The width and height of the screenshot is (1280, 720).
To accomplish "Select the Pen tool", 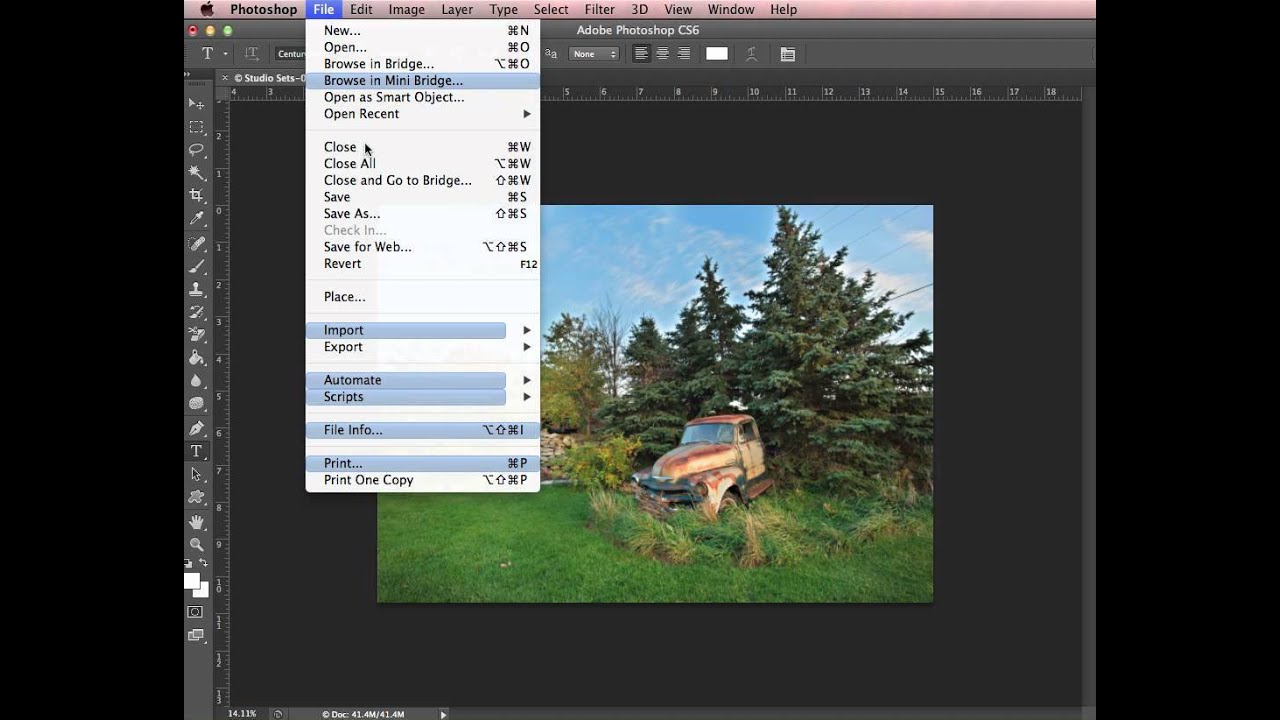I will 196,428.
